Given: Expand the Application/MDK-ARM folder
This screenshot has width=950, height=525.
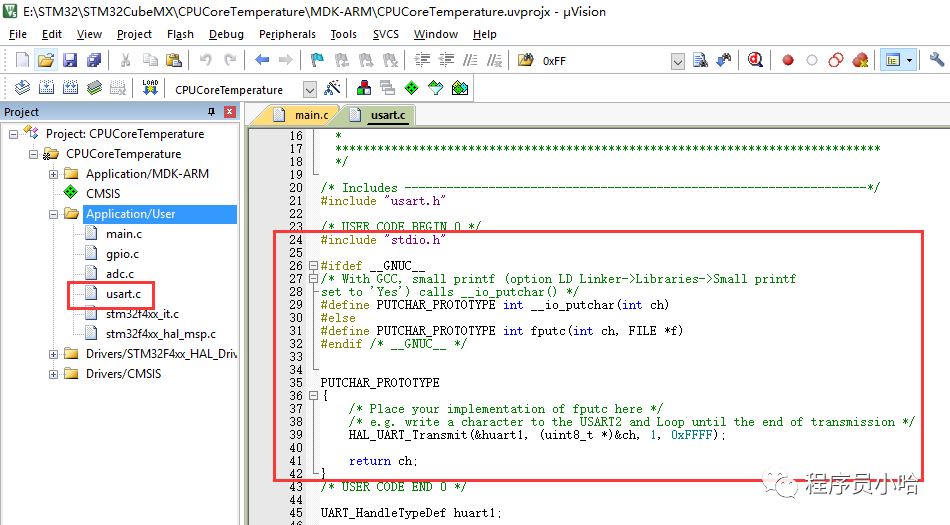Looking at the screenshot, I should point(54,174).
